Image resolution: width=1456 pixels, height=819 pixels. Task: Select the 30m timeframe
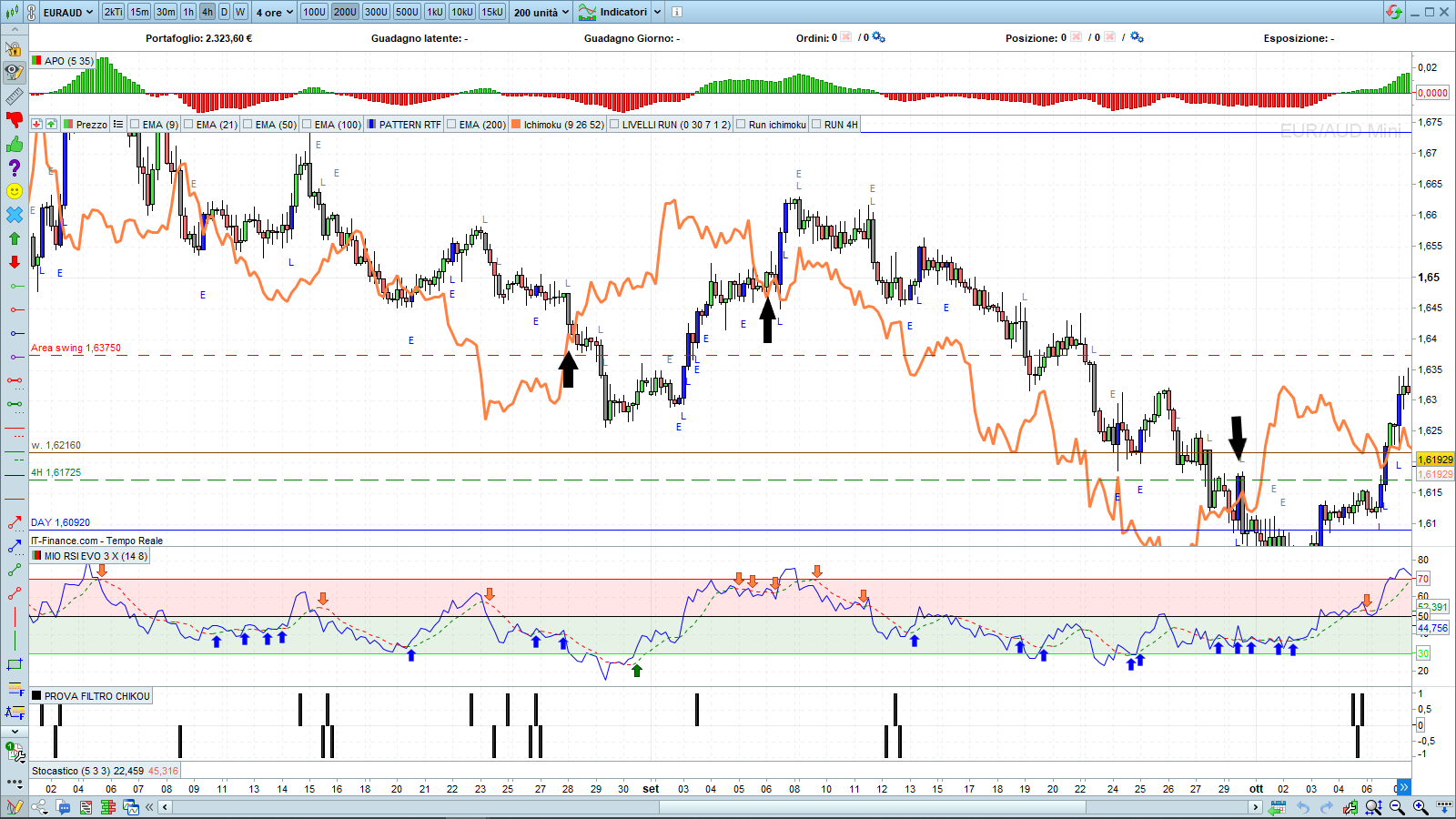tap(166, 12)
